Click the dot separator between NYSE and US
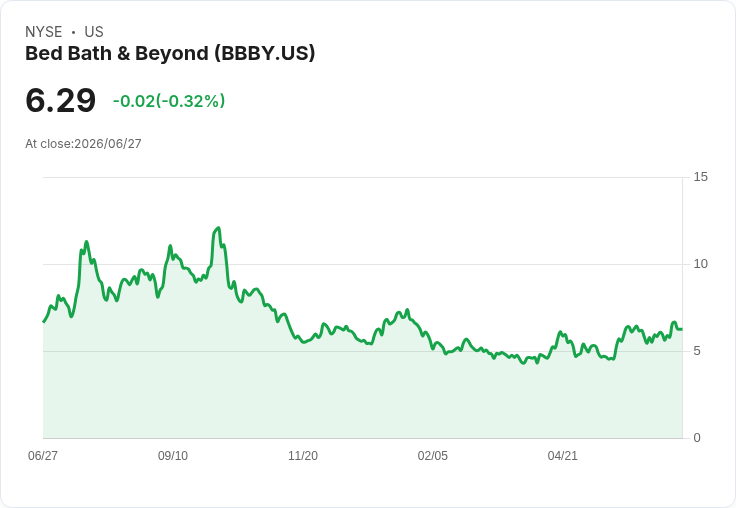Image resolution: width=736 pixels, height=508 pixels. coord(73,32)
